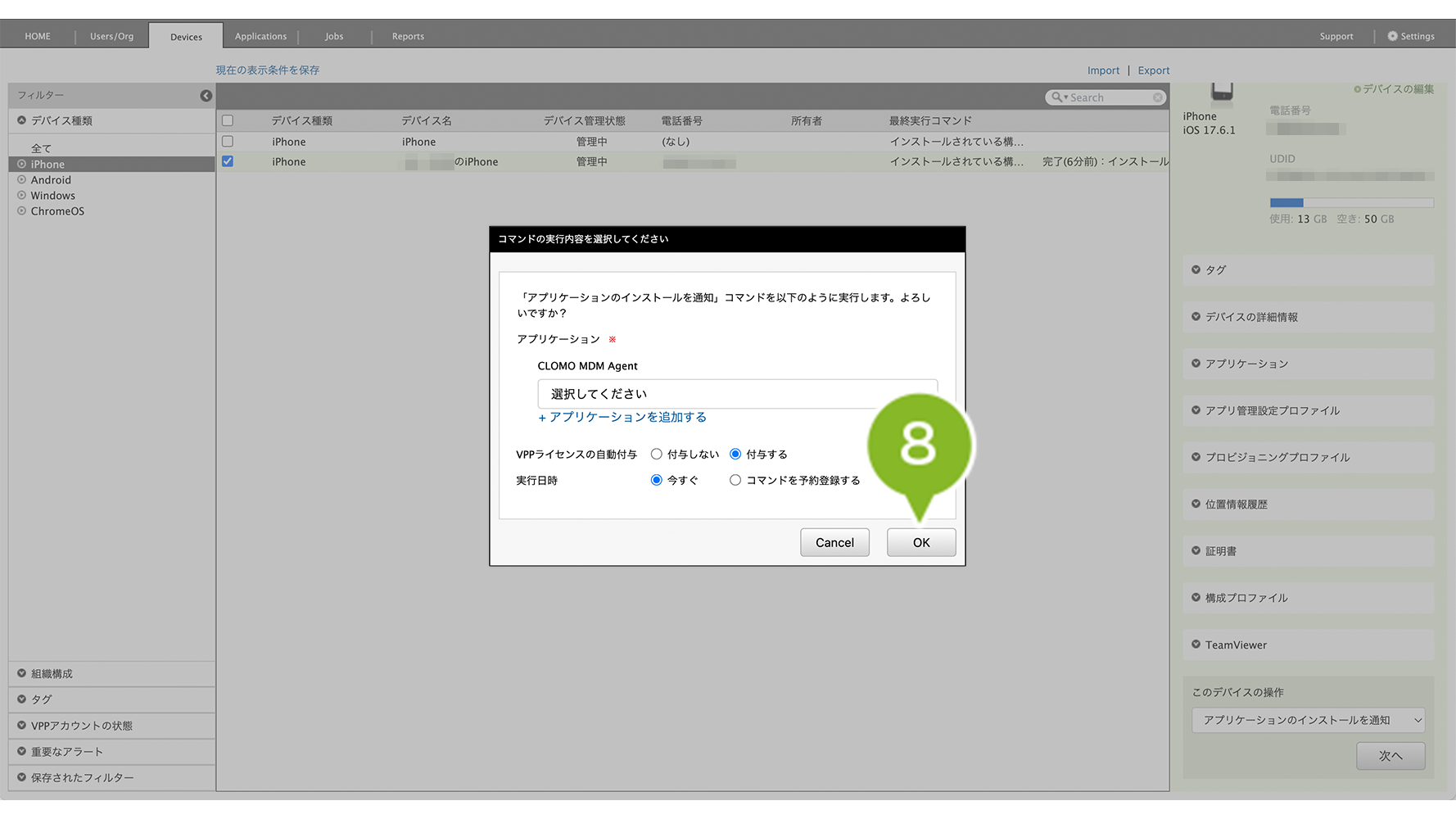Viewport: 1456px width, 819px height.
Task: Clear search with the X icon
Action: [x=1157, y=97]
